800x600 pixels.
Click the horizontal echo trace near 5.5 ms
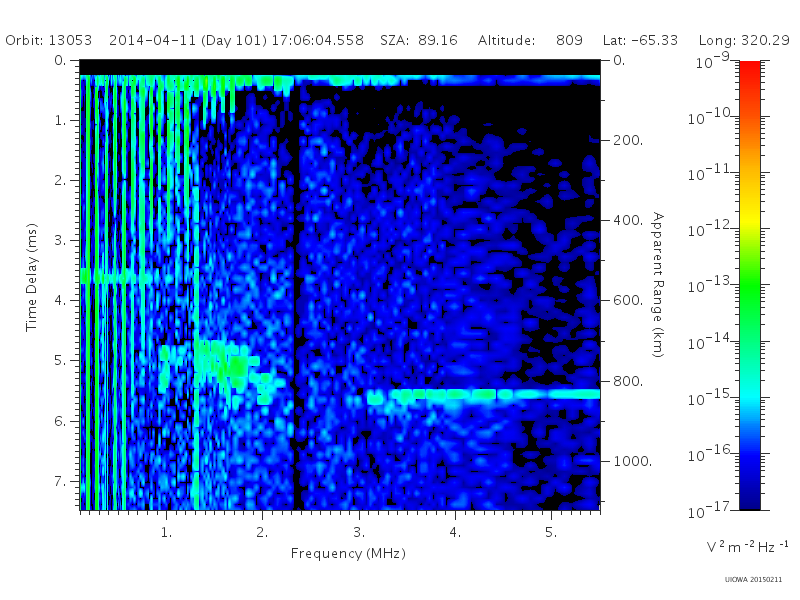483,394
